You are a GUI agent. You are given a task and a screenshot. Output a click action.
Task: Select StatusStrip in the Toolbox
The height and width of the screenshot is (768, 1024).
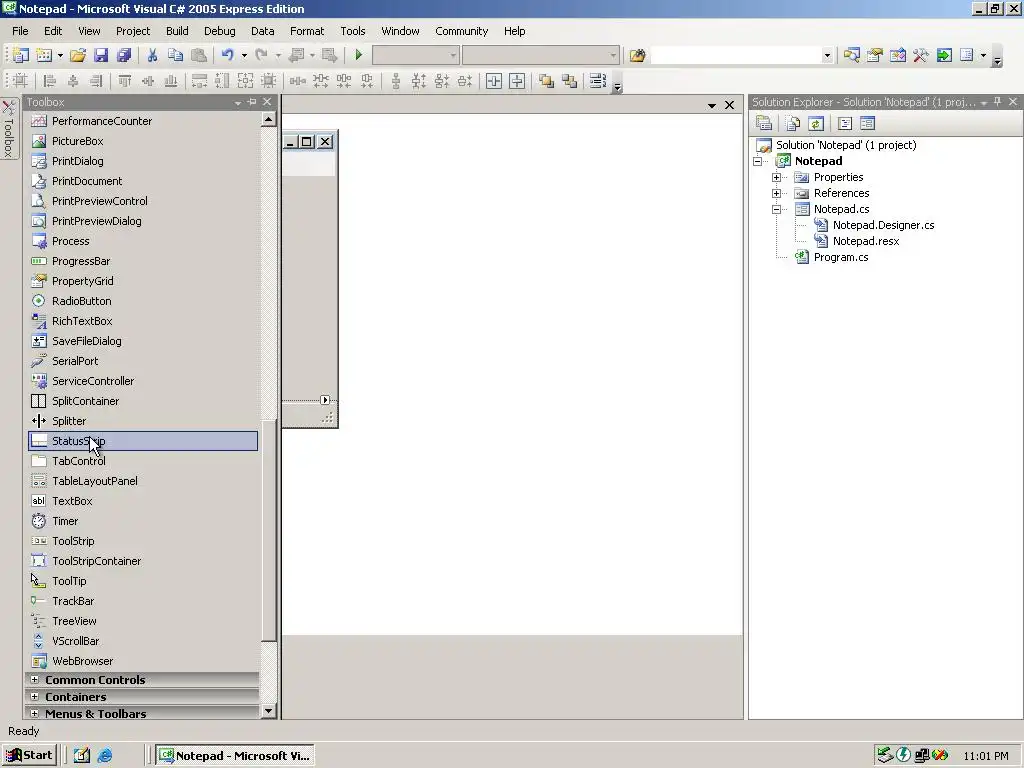[143, 441]
